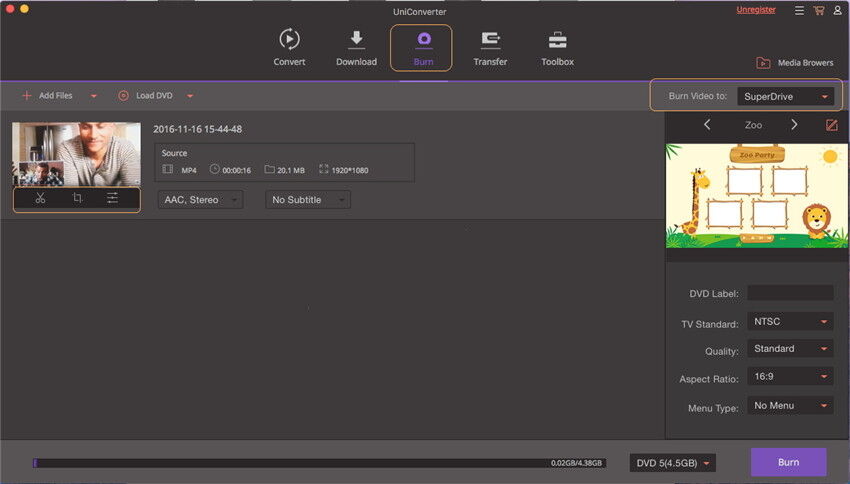The width and height of the screenshot is (850, 484).
Task: Click the Add Files button
Action: coord(47,95)
